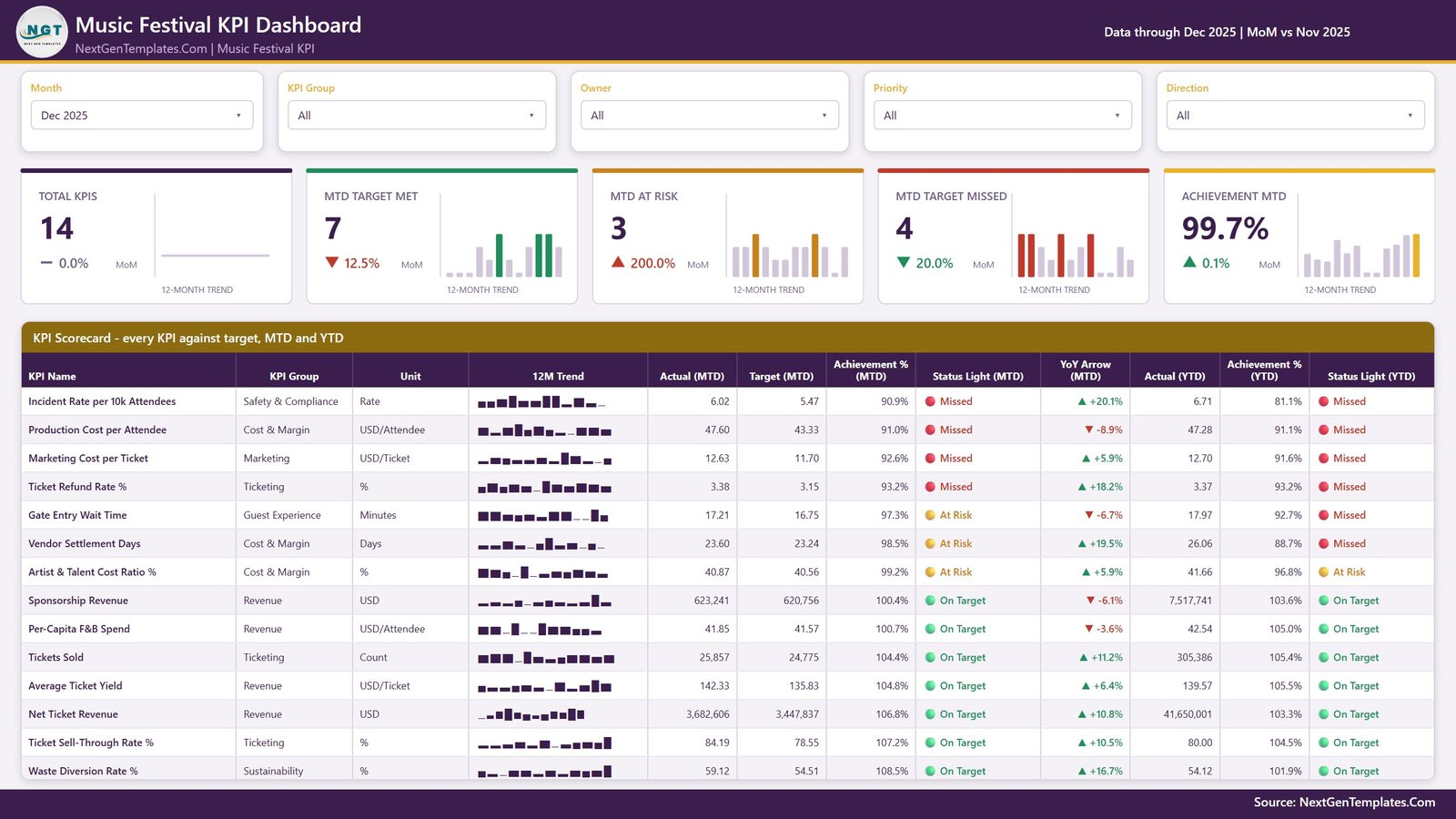This screenshot has width=1456, height=819.
Task: Click the KPI Scorecard section title bar
Action: pyautogui.click(x=728, y=338)
